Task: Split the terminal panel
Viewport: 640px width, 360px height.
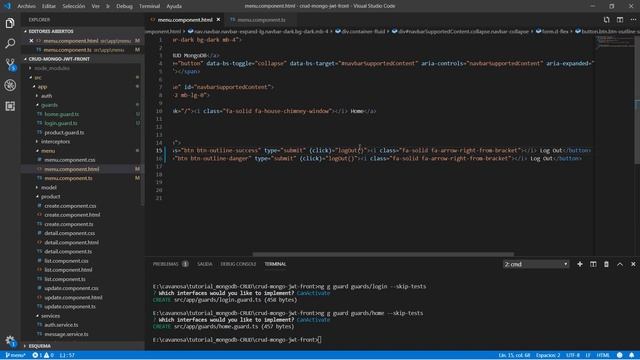Action: click(593, 264)
